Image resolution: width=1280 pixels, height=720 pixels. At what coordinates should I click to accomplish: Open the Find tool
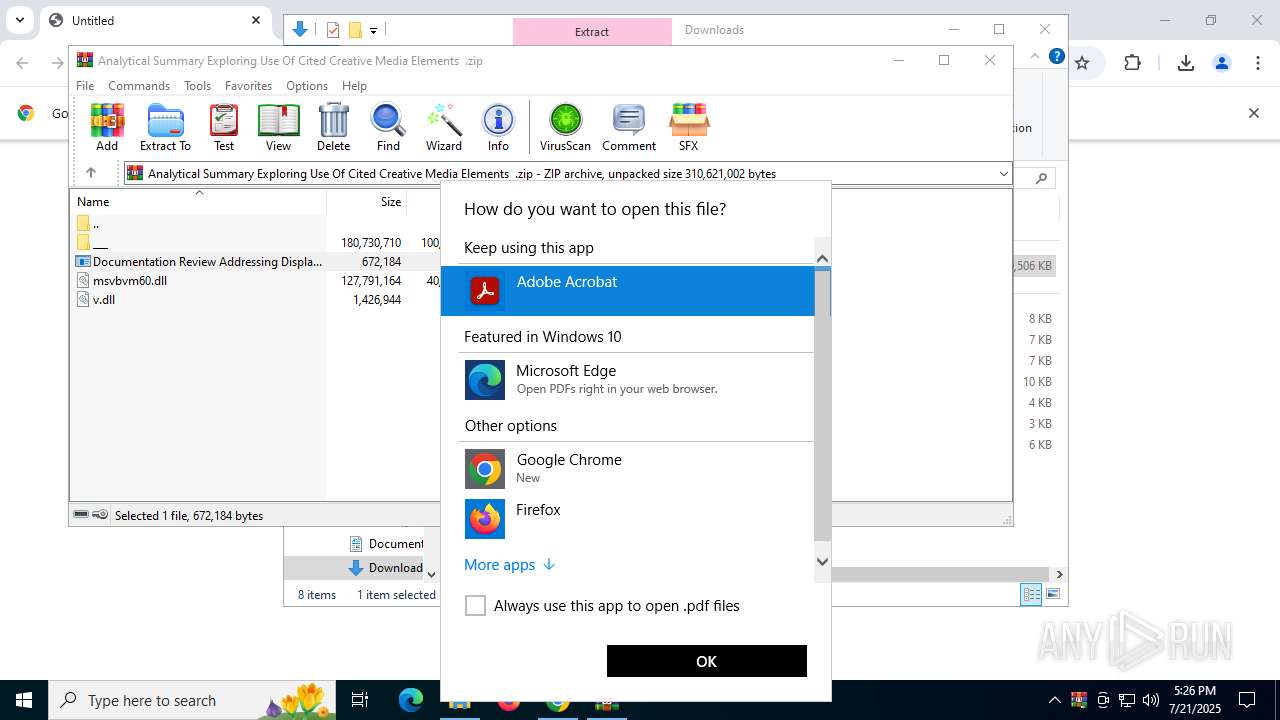click(x=388, y=127)
